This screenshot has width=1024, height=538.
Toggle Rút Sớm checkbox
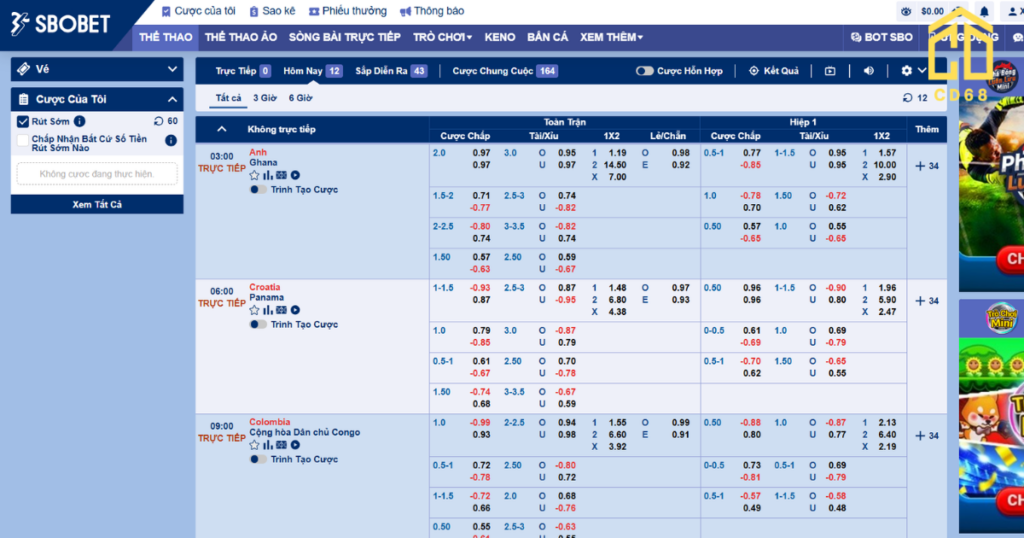pos(23,121)
